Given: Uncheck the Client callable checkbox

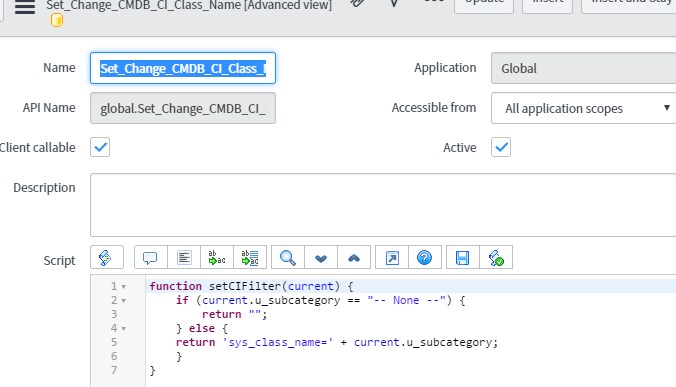Looking at the screenshot, I should 100,147.
